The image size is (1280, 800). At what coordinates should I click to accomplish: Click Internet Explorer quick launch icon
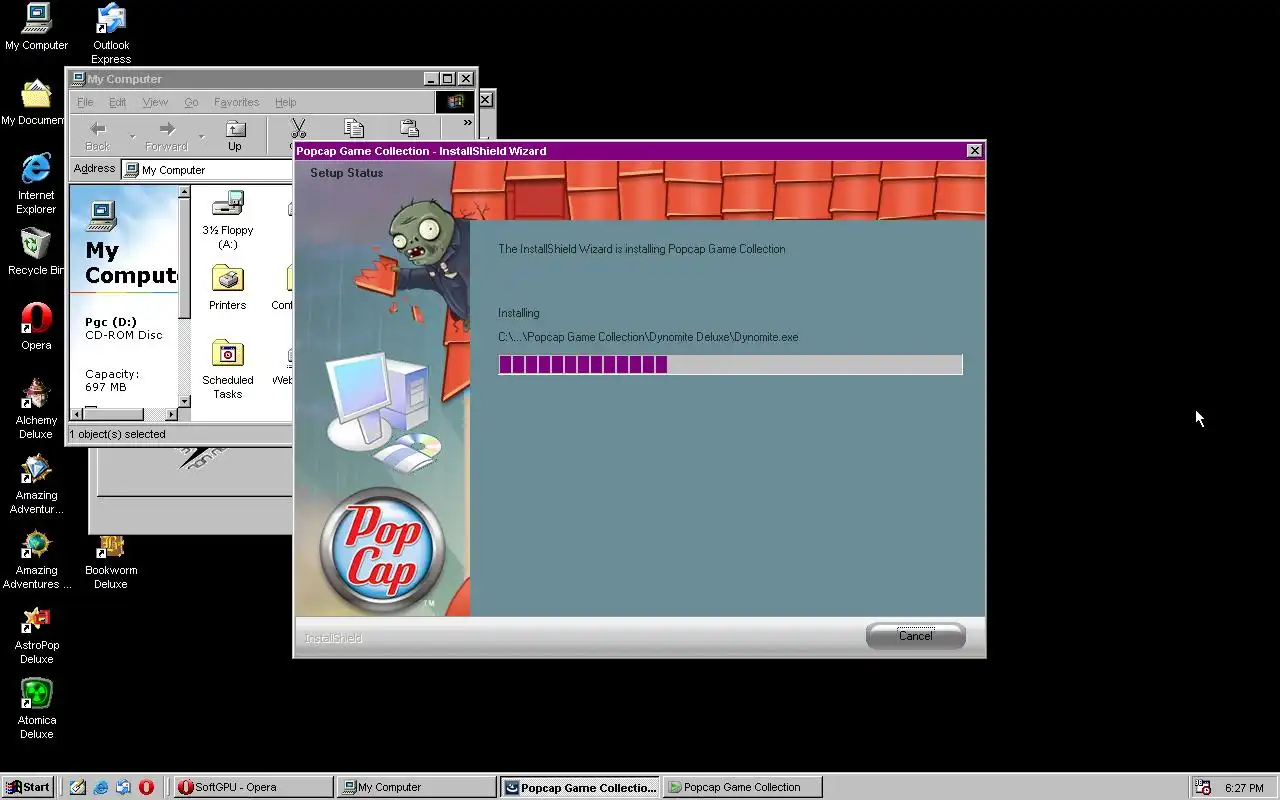tap(101, 787)
